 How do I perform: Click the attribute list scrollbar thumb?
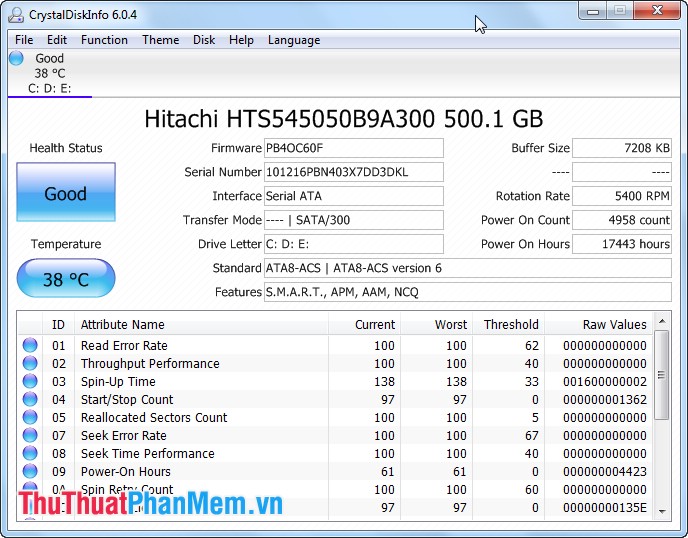tap(662, 375)
